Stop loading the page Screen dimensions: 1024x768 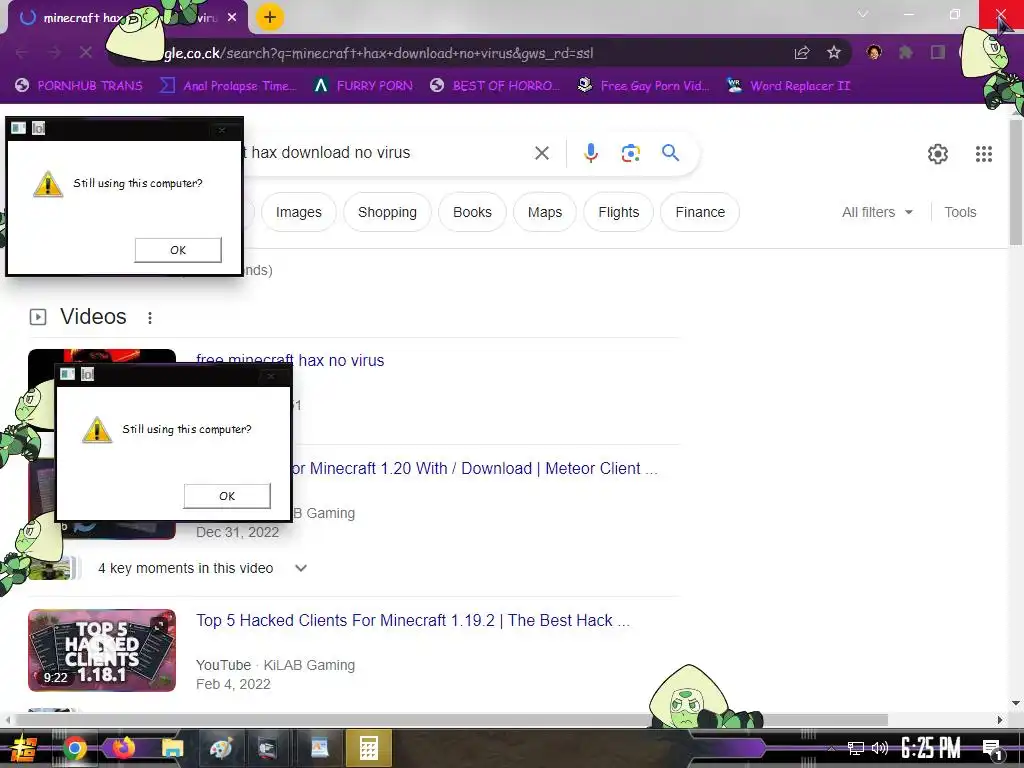tap(86, 52)
